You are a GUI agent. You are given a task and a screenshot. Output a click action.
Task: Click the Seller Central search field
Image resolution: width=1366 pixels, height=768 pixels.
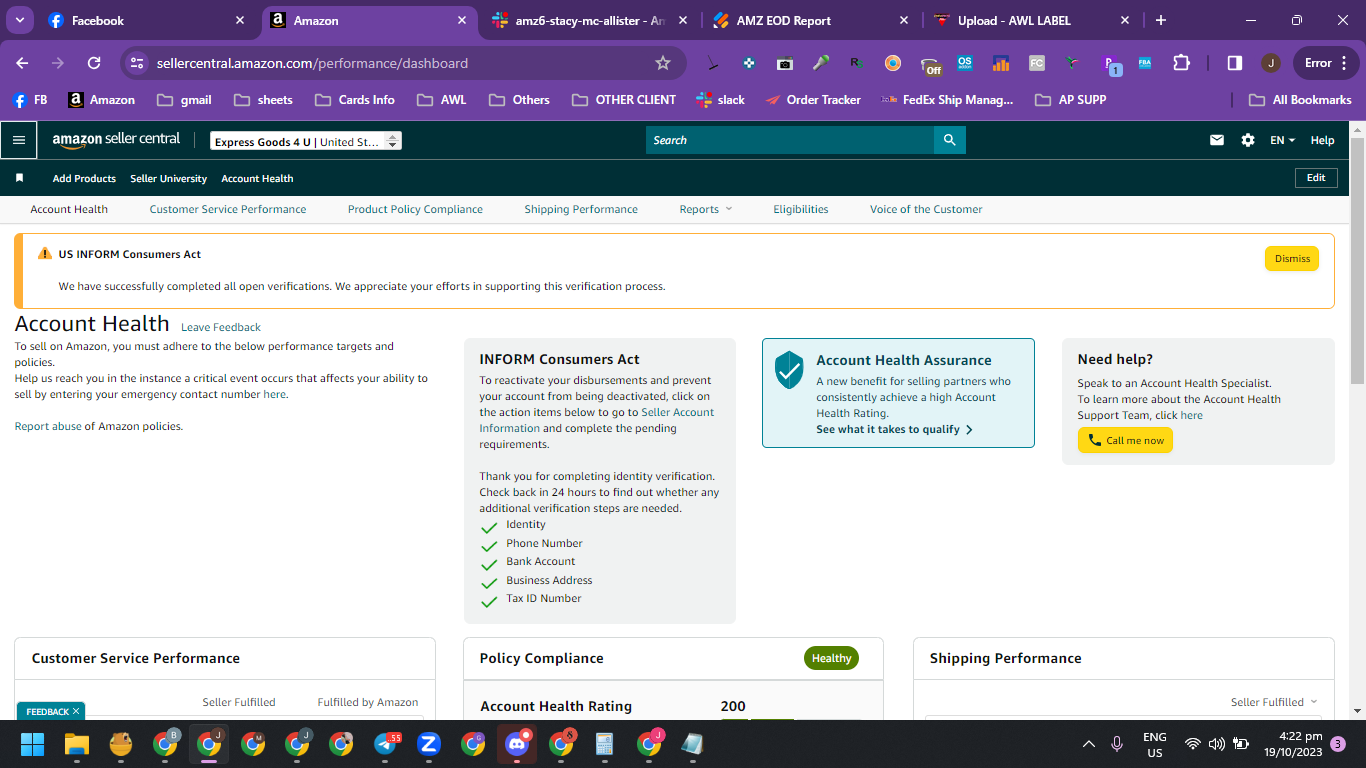pos(790,140)
